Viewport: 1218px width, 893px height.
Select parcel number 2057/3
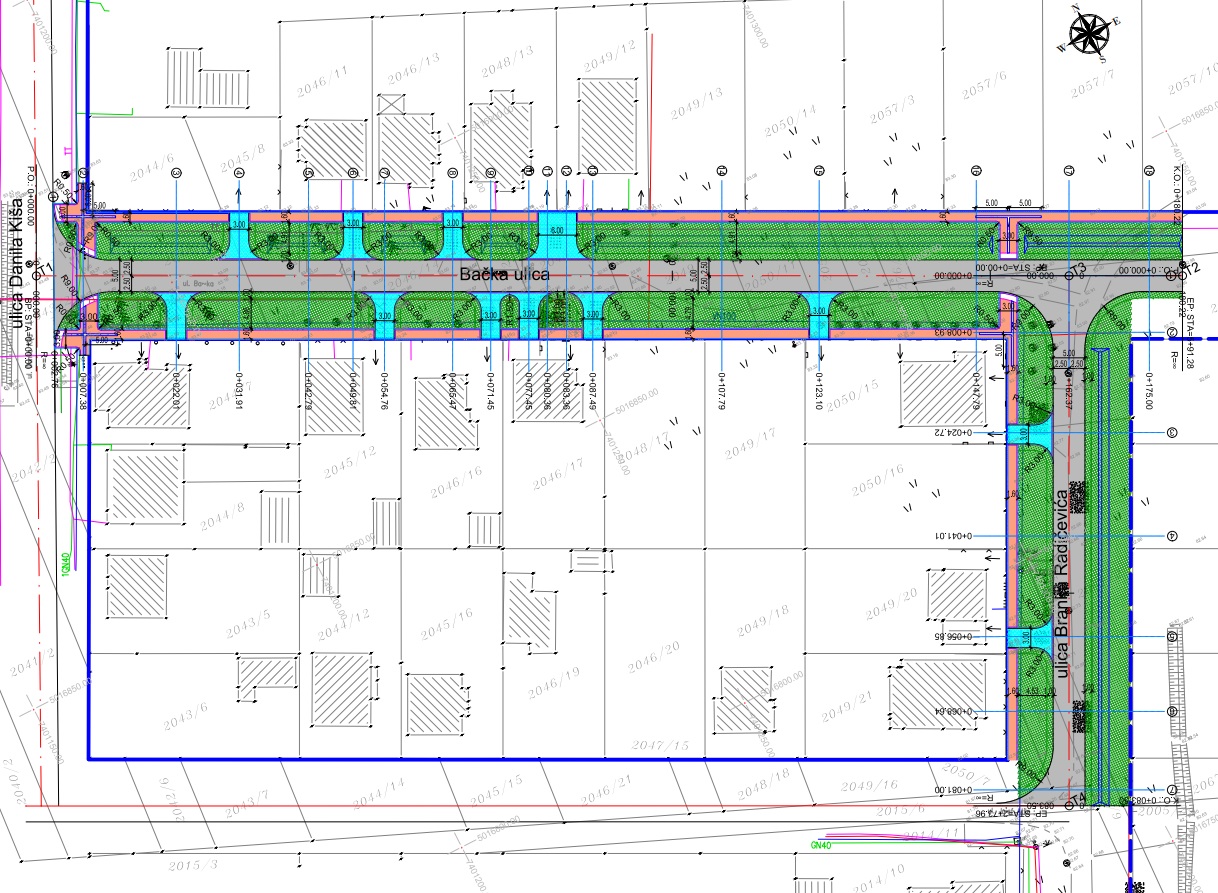[x=892, y=108]
